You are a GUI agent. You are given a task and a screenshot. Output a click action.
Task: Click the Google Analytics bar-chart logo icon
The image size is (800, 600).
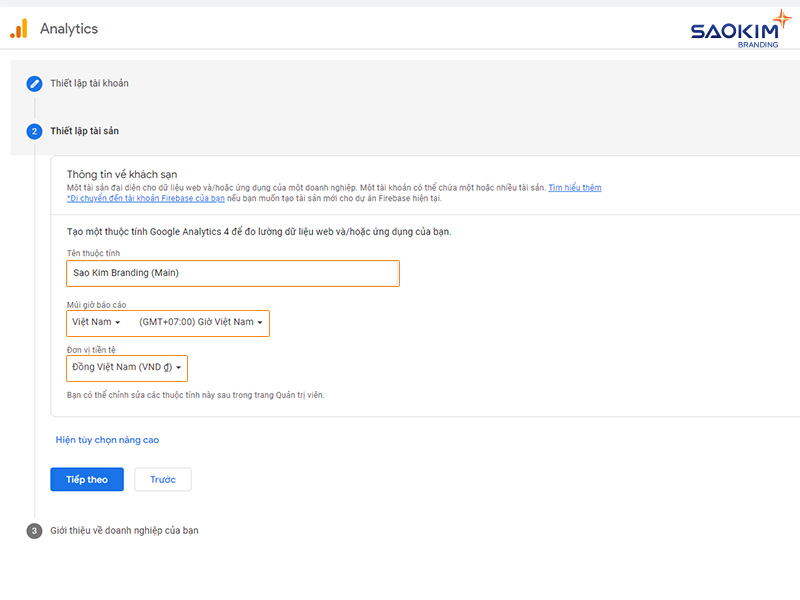pos(17,29)
